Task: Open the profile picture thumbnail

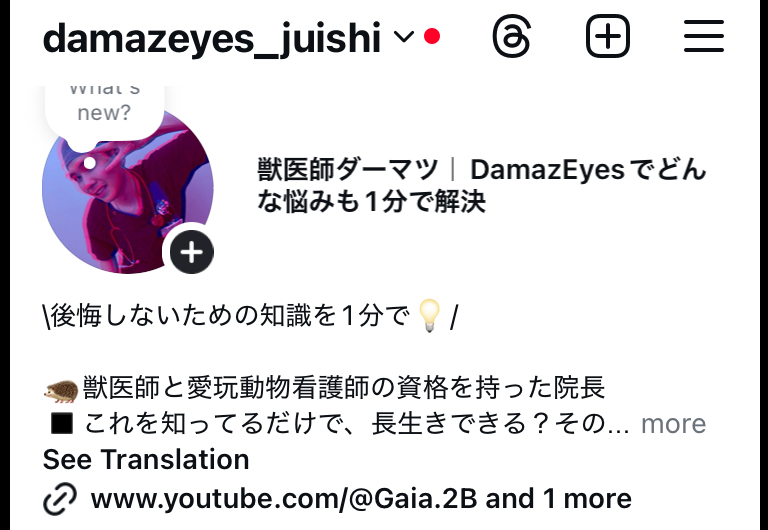Action: (x=128, y=192)
